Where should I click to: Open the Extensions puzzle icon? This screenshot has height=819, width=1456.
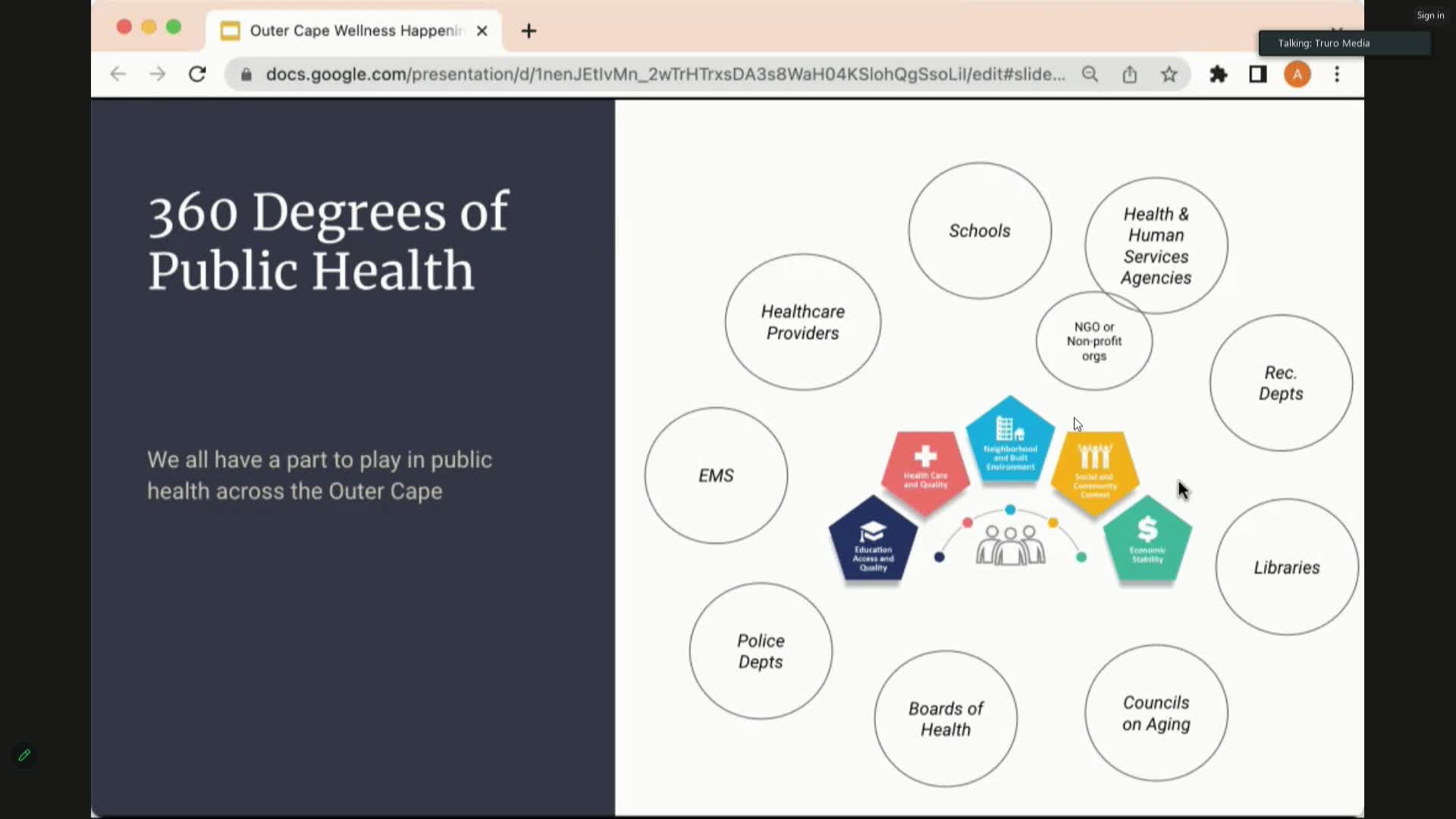(1218, 74)
